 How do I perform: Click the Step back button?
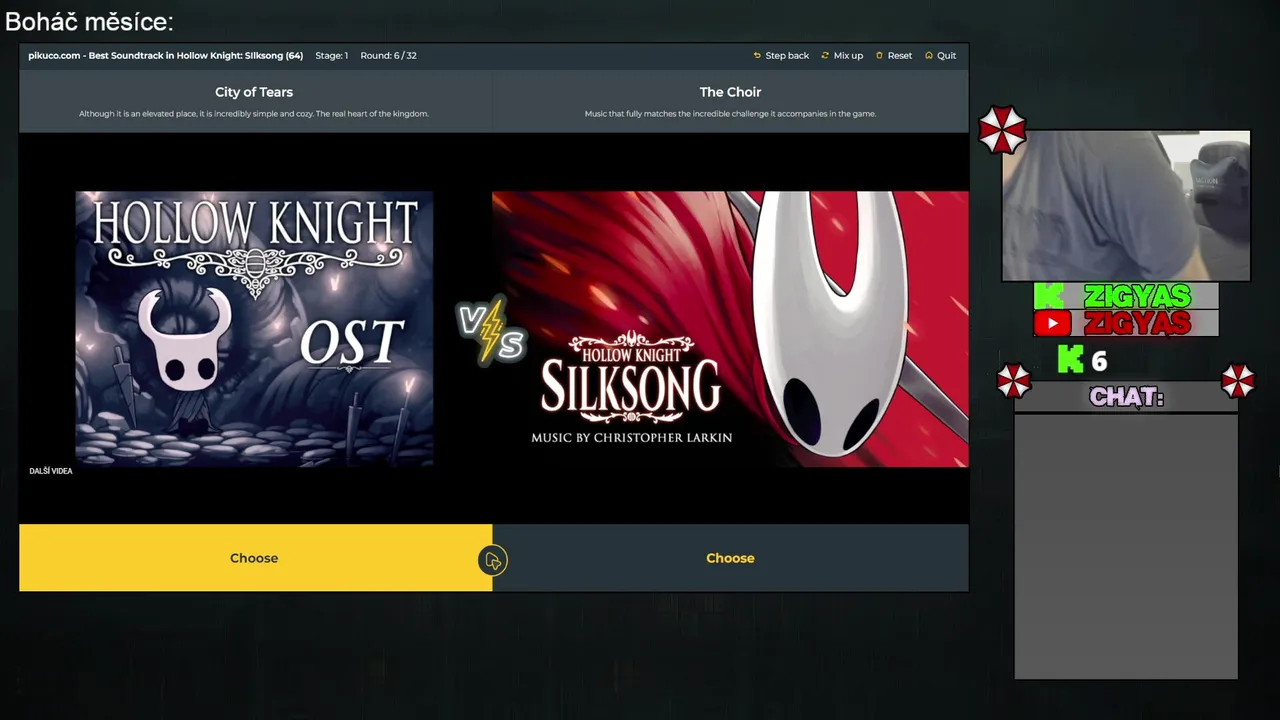coord(781,56)
